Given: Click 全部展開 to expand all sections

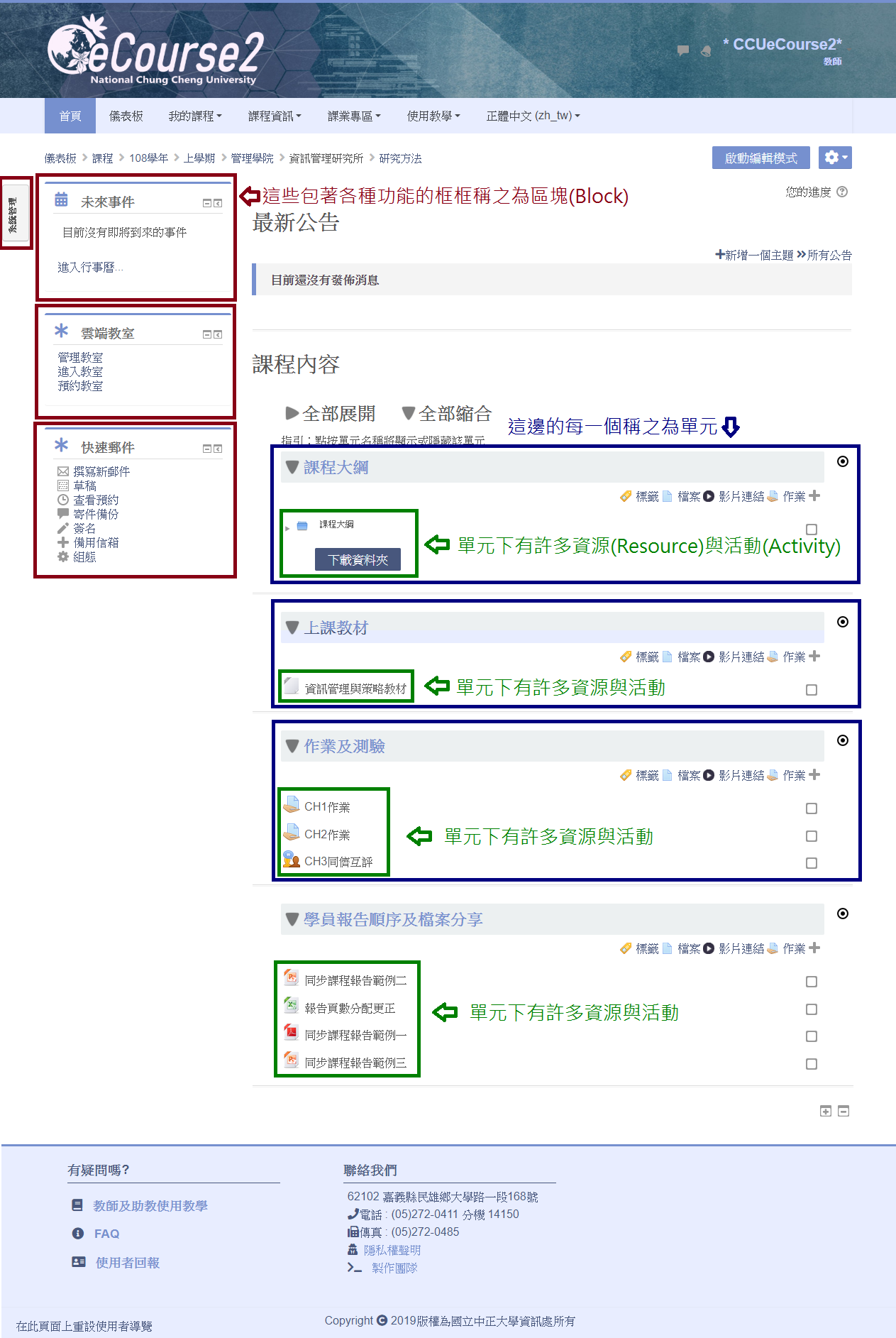Looking at the screenshot, I should click(331, 413).
